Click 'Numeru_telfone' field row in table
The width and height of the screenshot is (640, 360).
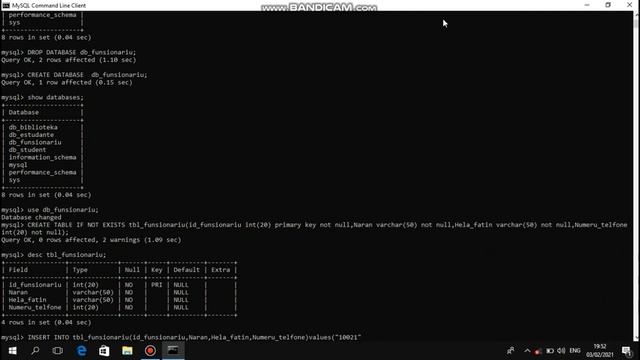(x=119, y=307)
